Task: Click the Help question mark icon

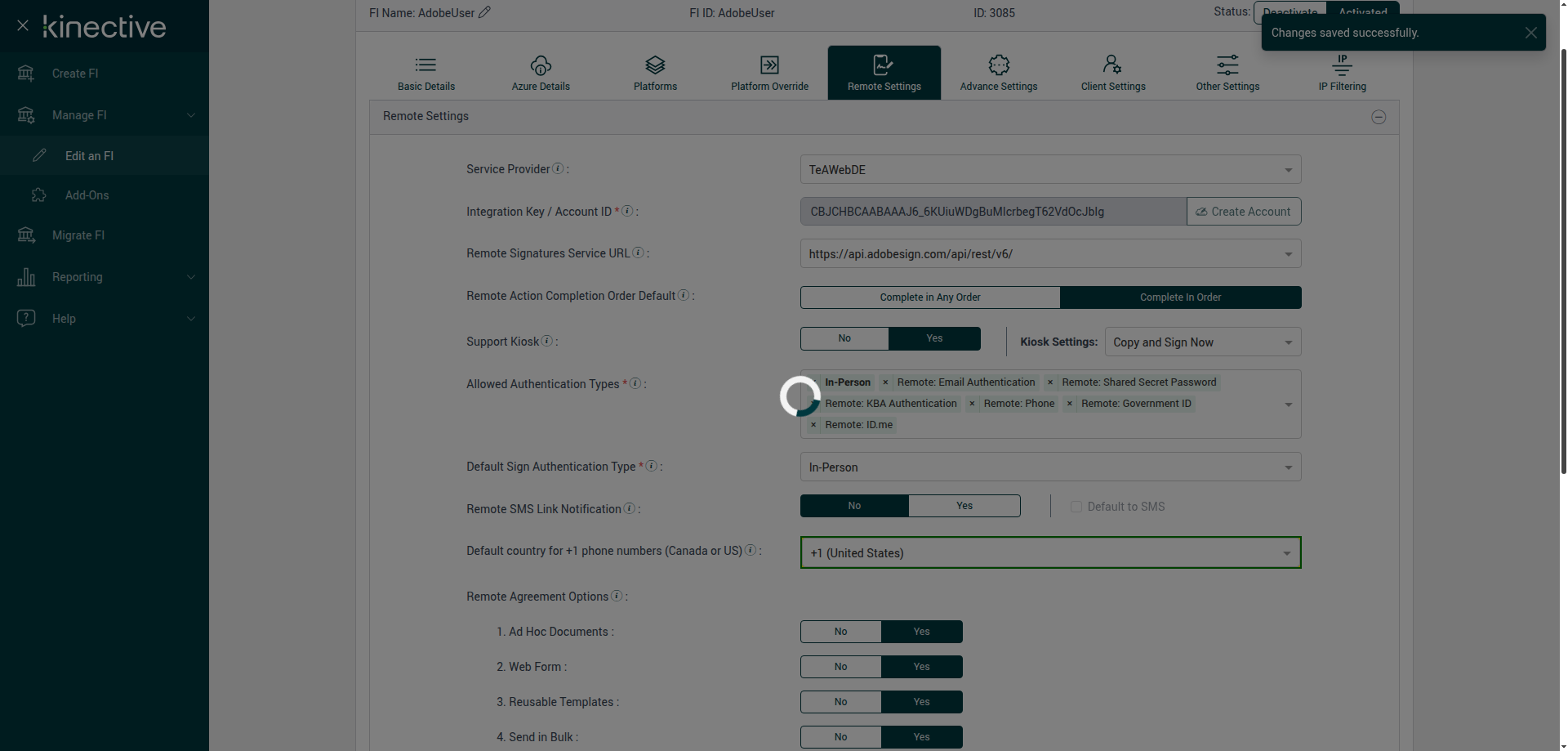Action: pyautogui.click(x=26, y=318)
